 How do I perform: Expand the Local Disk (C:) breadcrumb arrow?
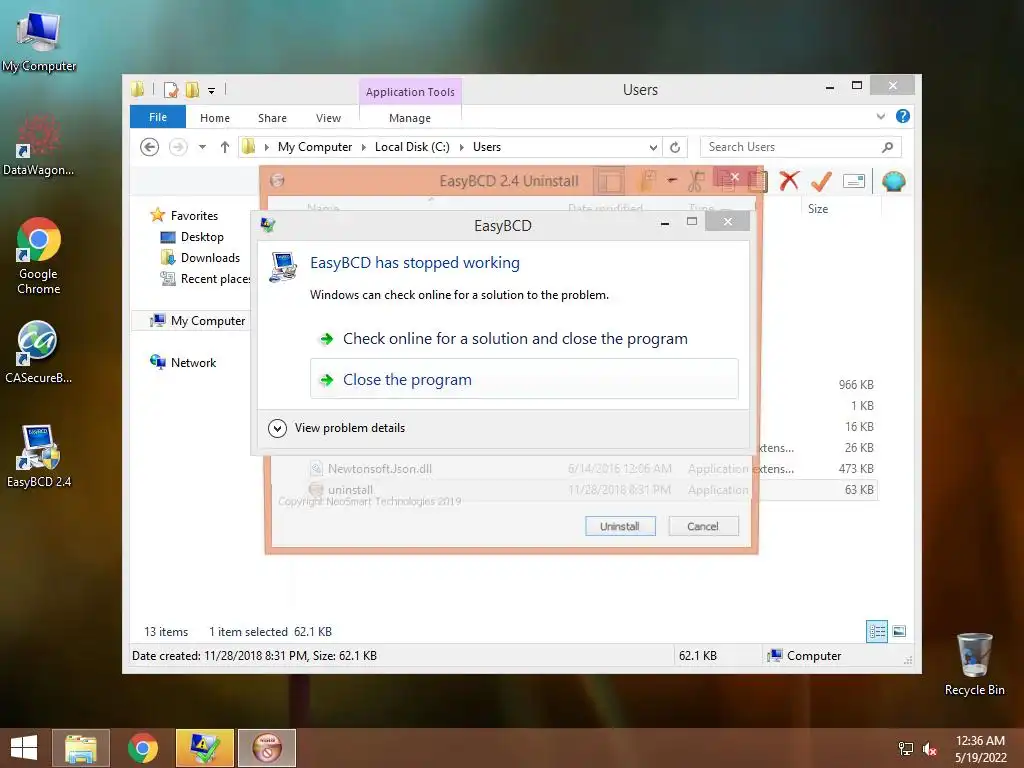(x=461, y=147)
